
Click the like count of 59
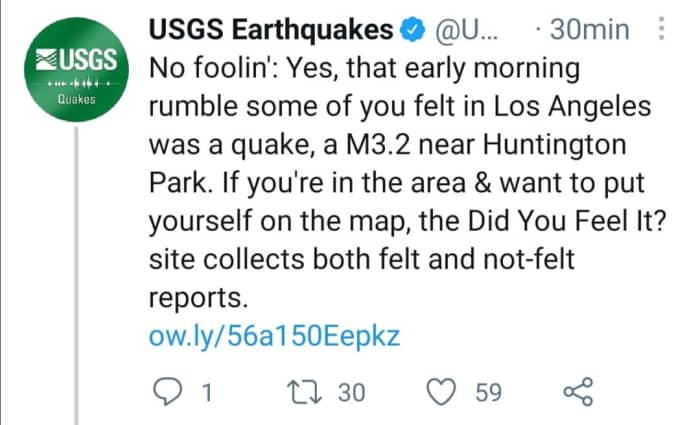(x=487, y=393)
